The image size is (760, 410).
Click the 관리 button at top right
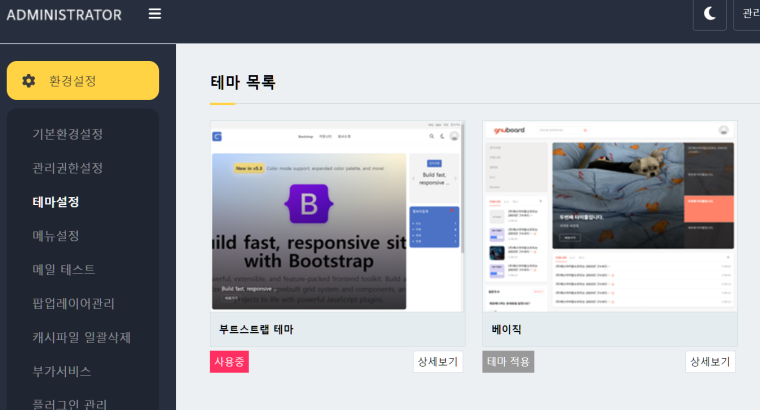748,13
